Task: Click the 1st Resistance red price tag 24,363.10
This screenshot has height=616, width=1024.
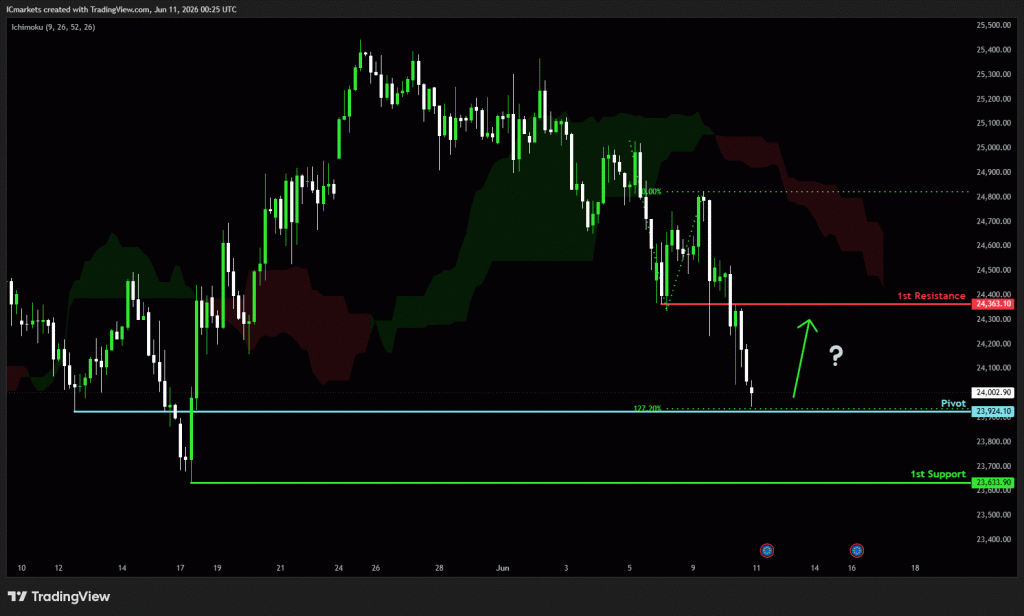Action: tap(993, 304)
